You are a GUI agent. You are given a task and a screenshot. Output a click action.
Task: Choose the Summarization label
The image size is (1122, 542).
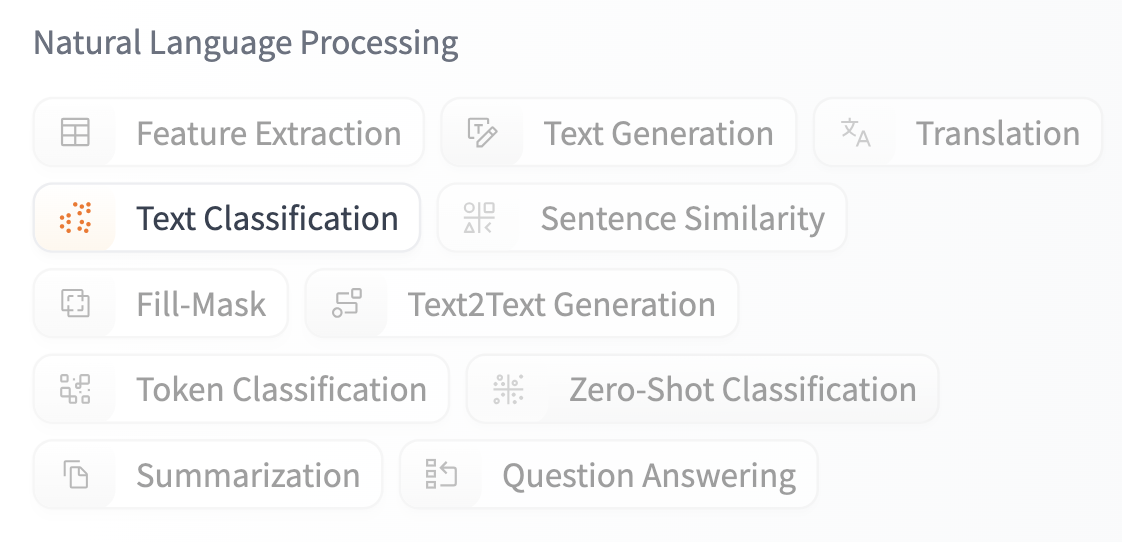[248, 475]
